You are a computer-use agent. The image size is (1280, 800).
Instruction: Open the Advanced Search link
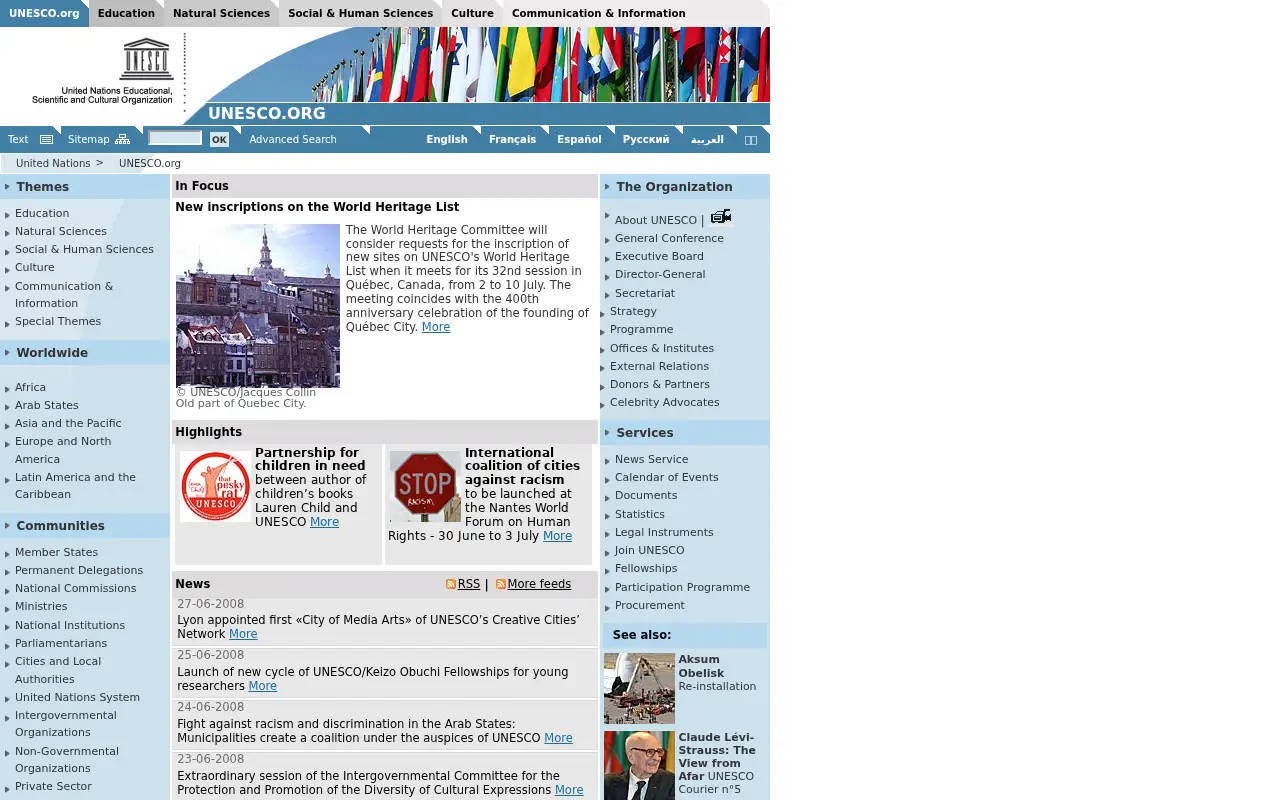point(293,139)
